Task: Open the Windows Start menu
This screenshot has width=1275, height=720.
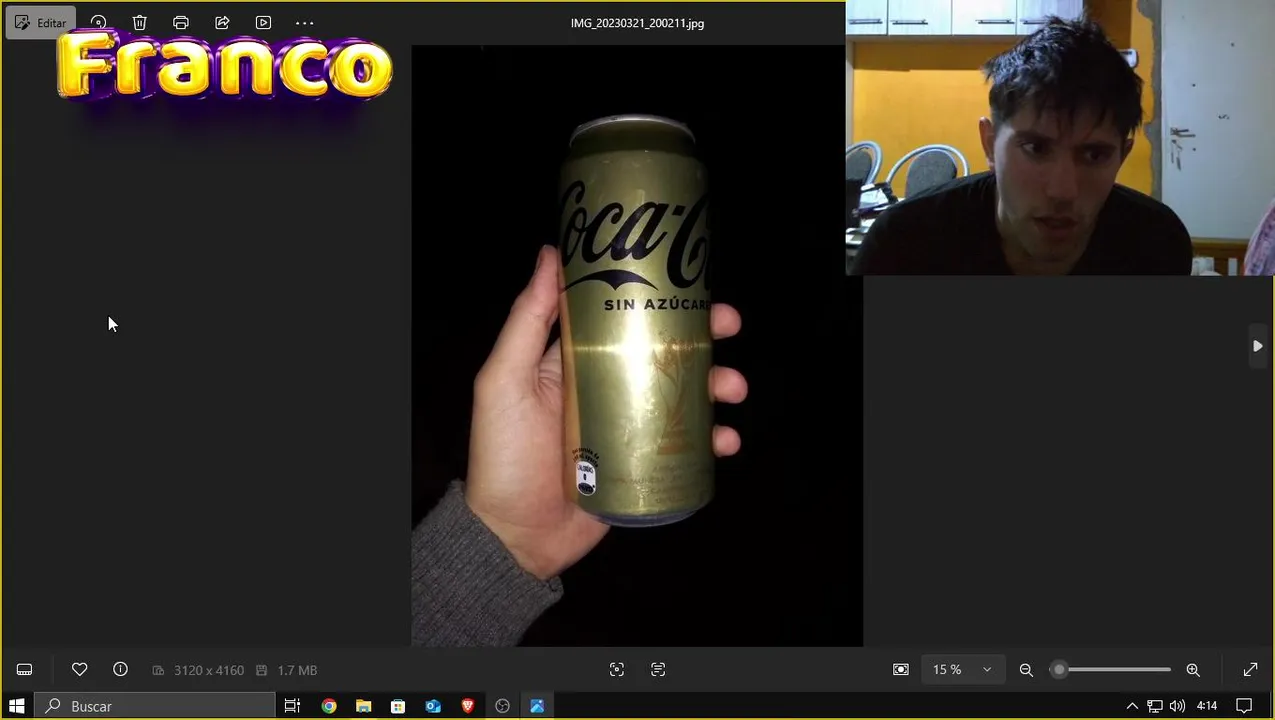Action: click(17, 706)
